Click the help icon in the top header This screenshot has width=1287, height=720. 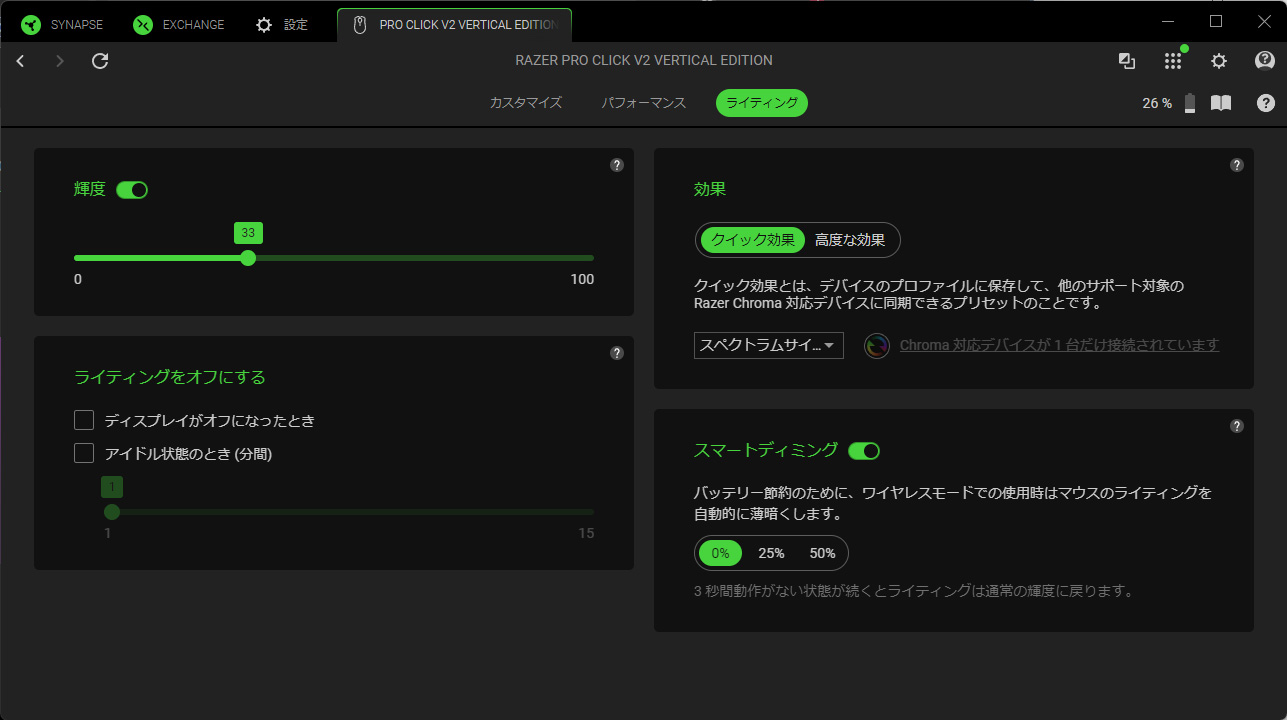pos(1265,61)
